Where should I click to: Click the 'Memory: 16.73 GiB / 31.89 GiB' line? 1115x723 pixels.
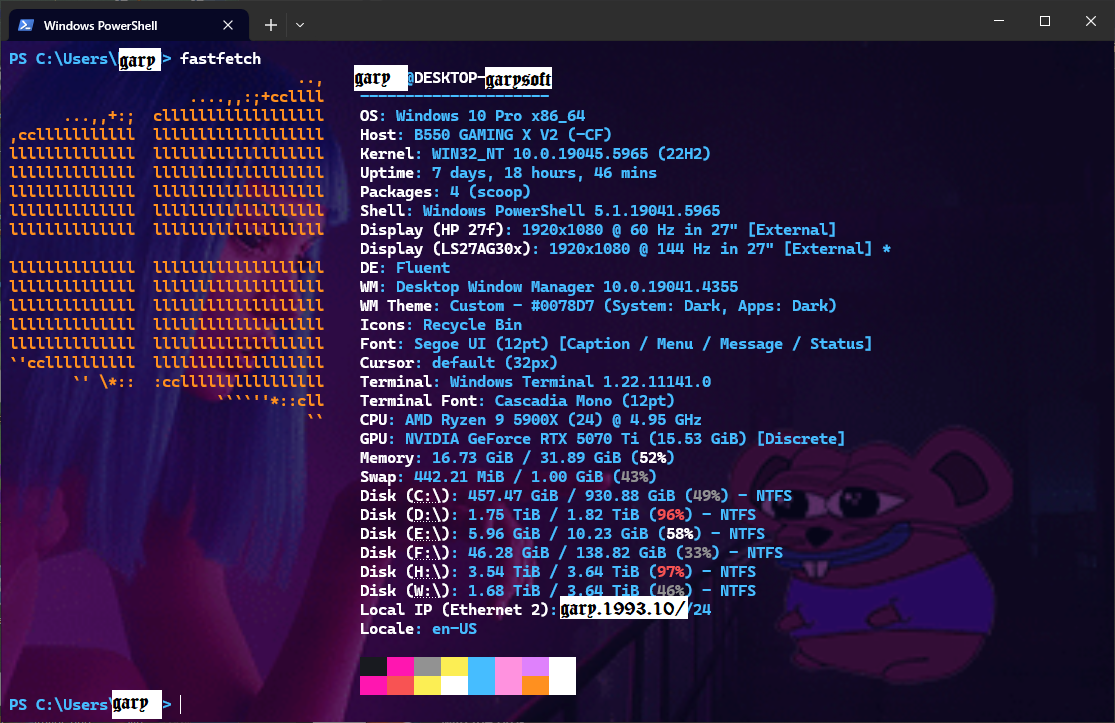click(x=517, y=458)
